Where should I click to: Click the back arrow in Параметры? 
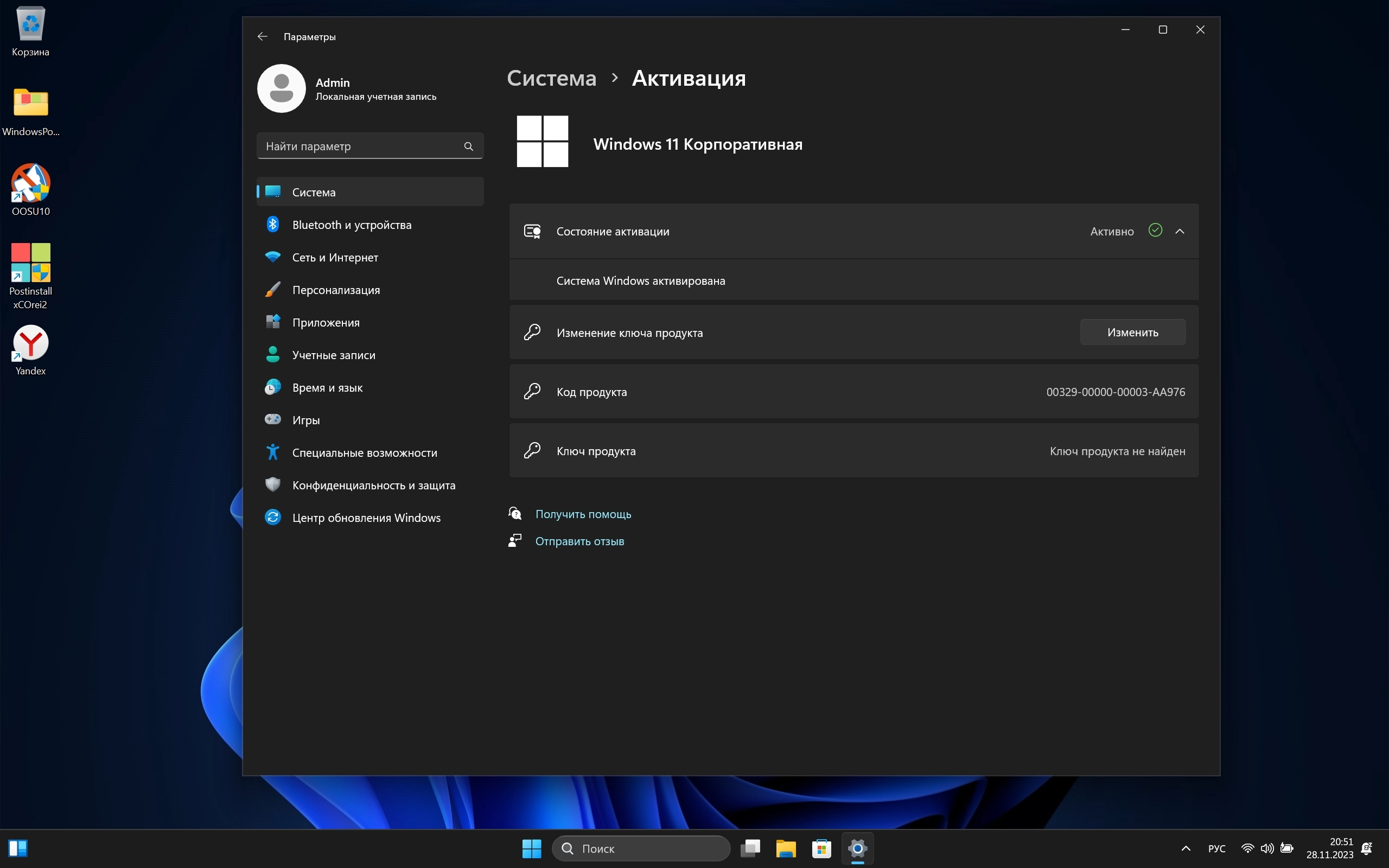tap(262, 36)
